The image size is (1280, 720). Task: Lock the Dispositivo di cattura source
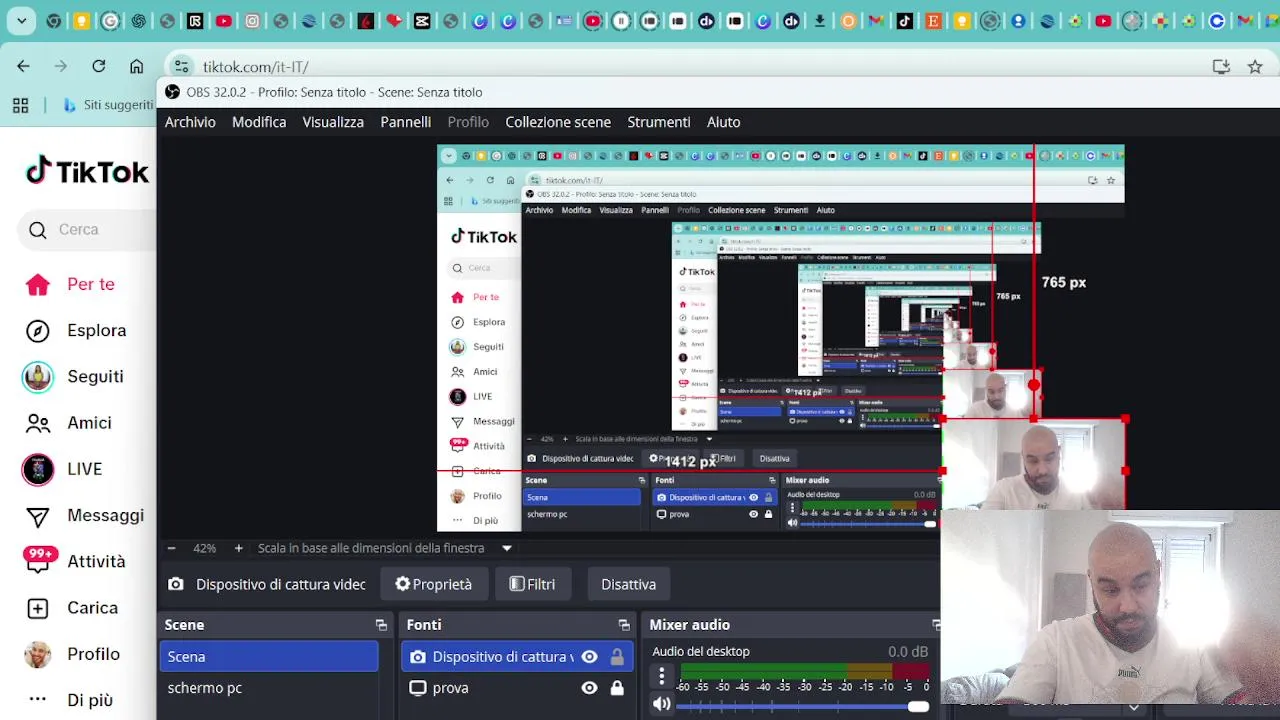click(617, 657)
